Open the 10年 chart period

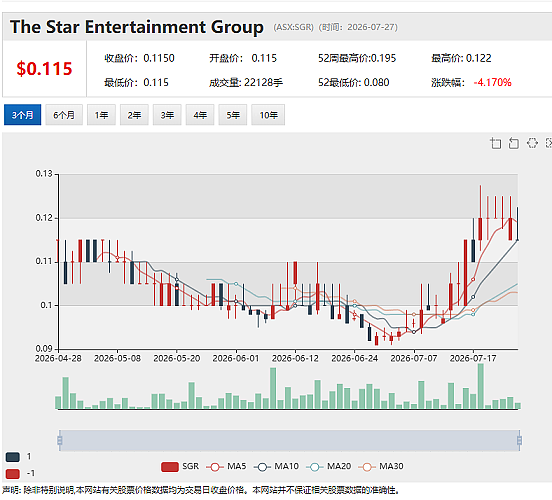point(268,115)
